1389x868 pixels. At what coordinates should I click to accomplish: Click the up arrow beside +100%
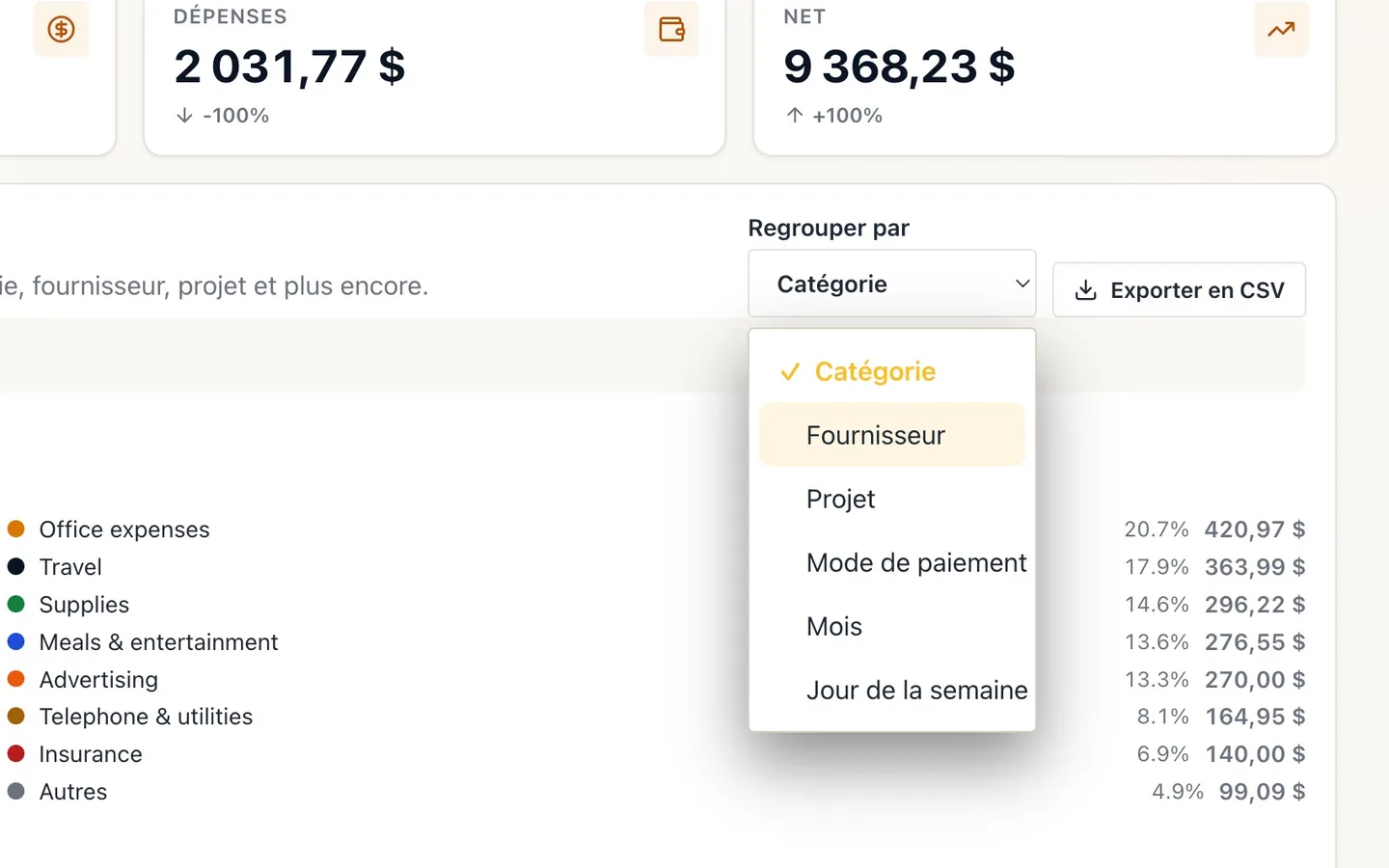coord(794,116)
